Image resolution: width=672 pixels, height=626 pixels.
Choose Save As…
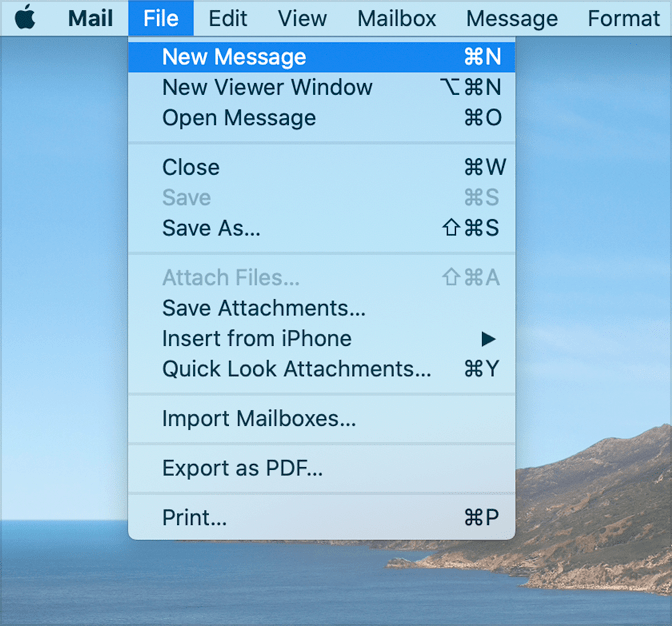321,228
